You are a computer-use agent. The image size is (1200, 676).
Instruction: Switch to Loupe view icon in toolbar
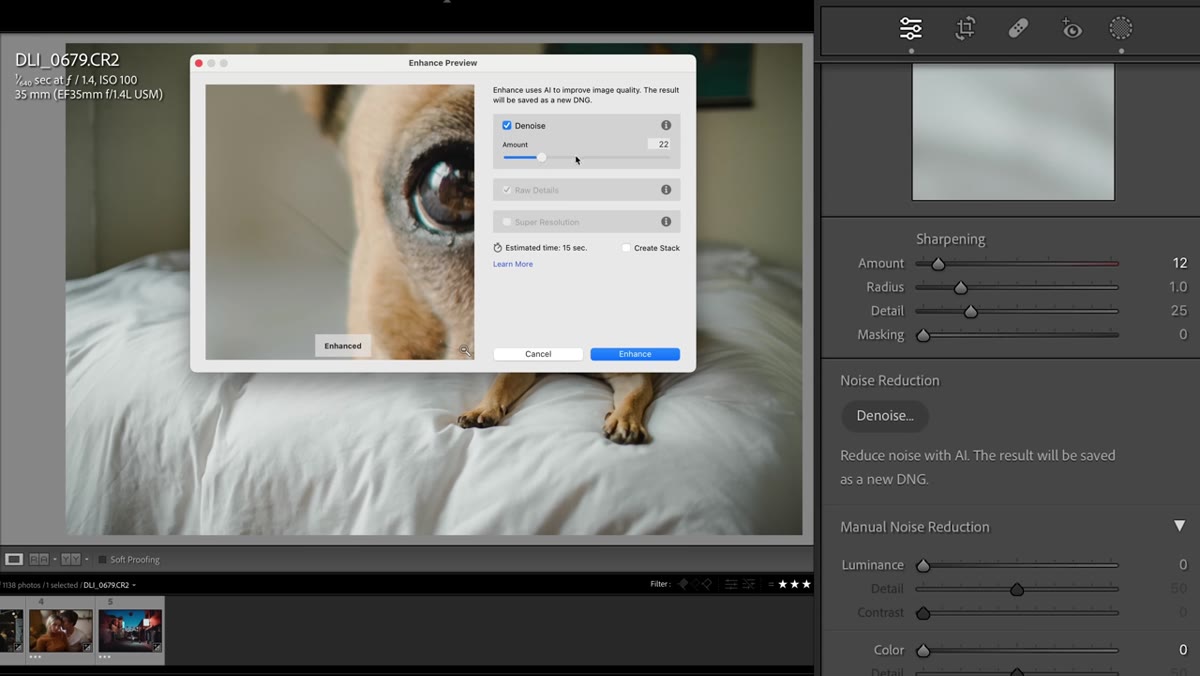tap(14, 559)
